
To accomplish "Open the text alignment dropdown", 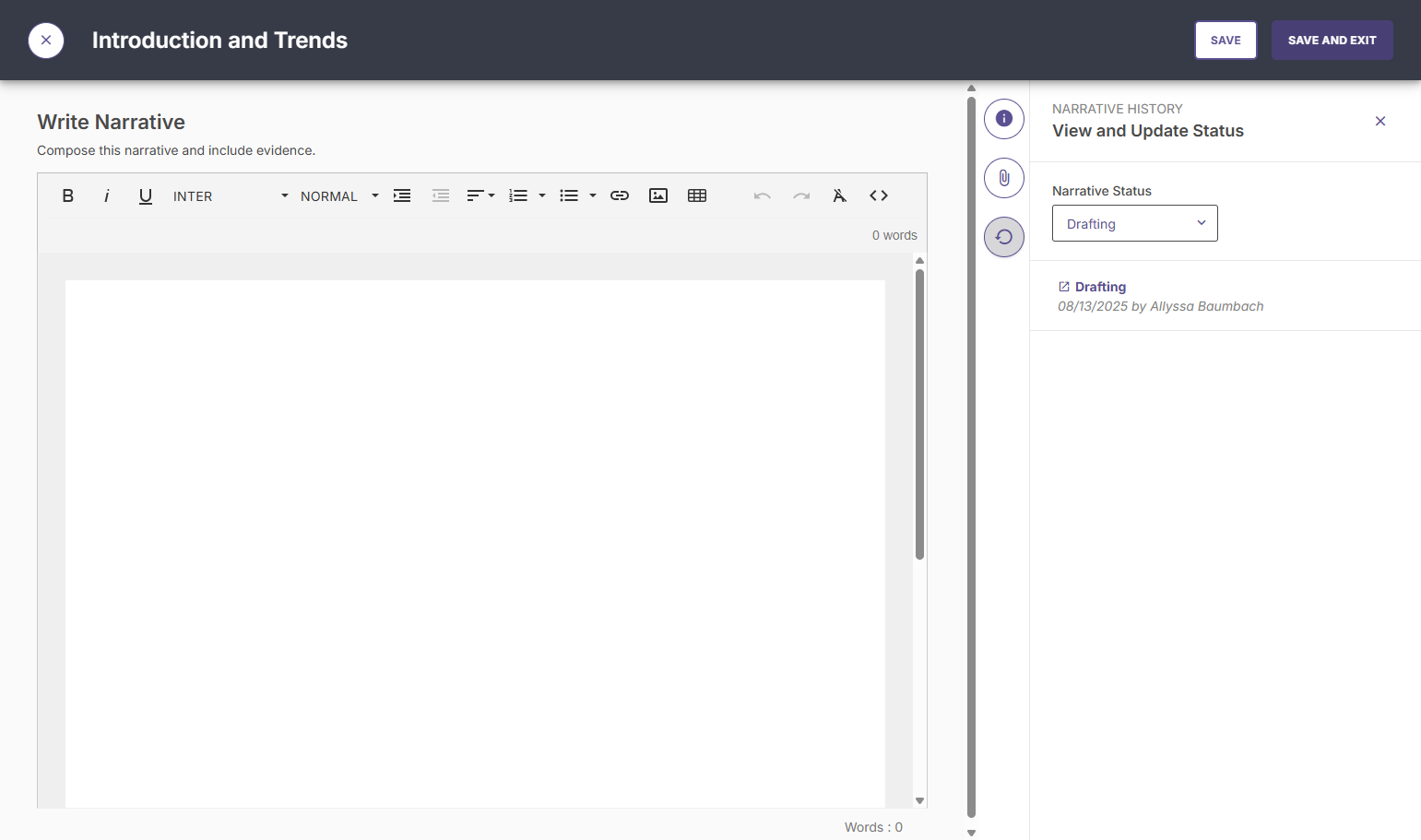I will click(480, 195).
